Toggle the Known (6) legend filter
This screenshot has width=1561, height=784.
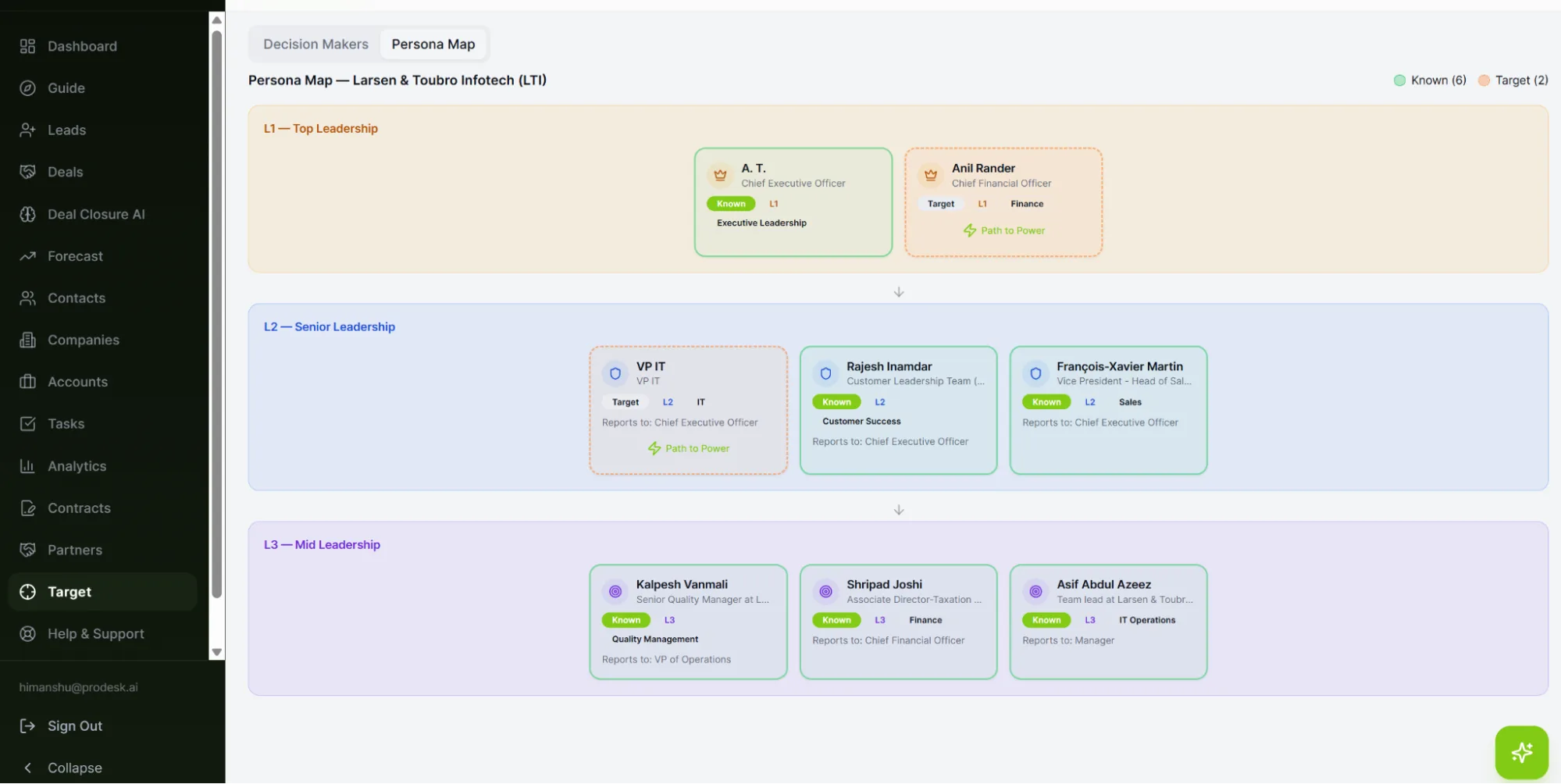1431,80
